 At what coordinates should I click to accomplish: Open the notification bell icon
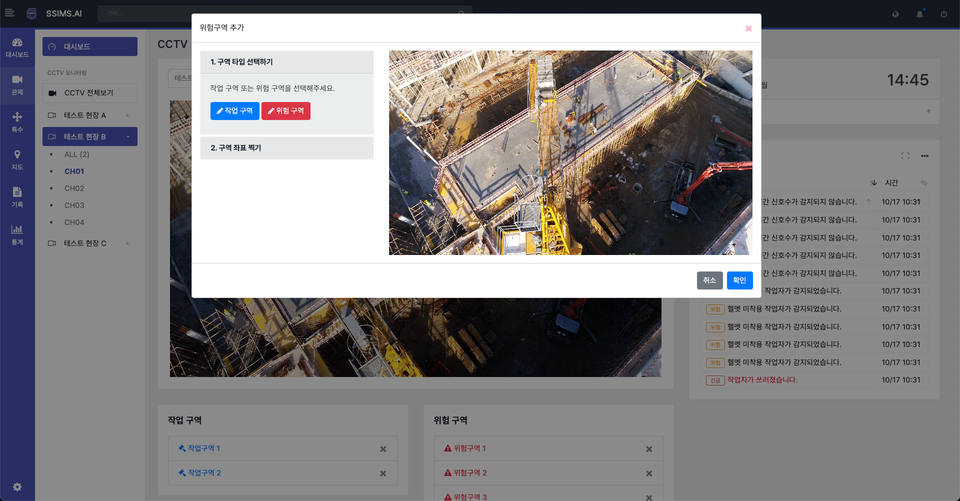[x=920, y=14]
